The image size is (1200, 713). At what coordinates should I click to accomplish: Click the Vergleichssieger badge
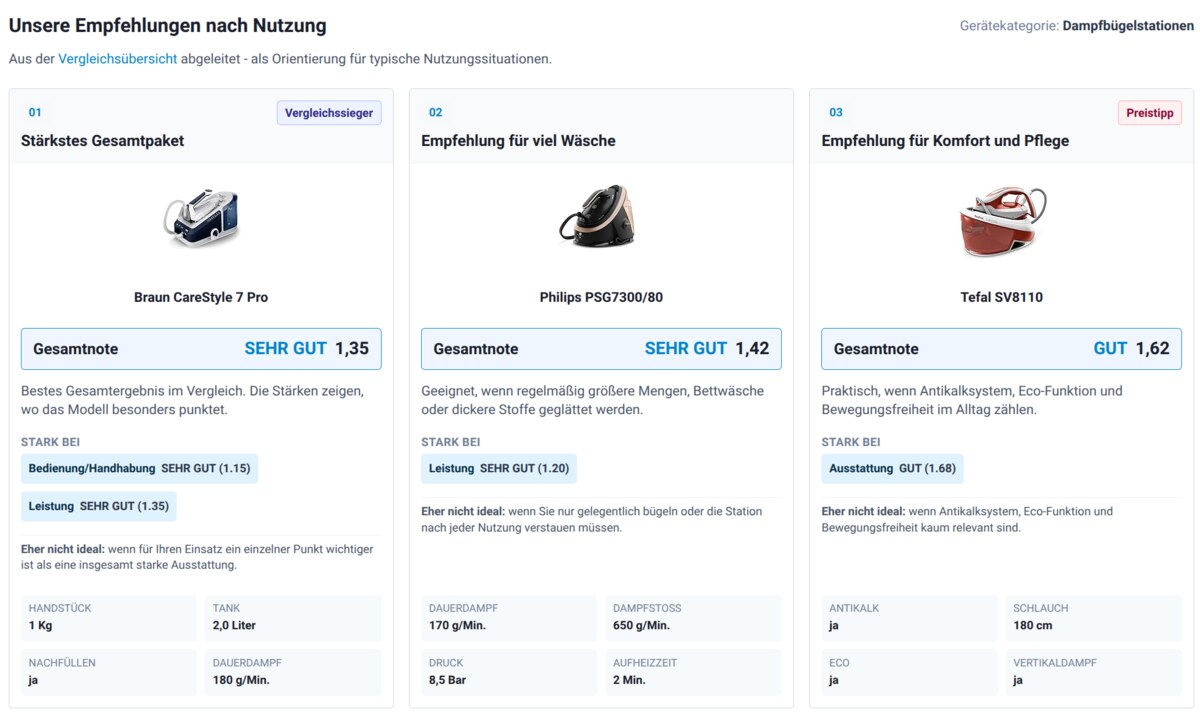point(329,113)
